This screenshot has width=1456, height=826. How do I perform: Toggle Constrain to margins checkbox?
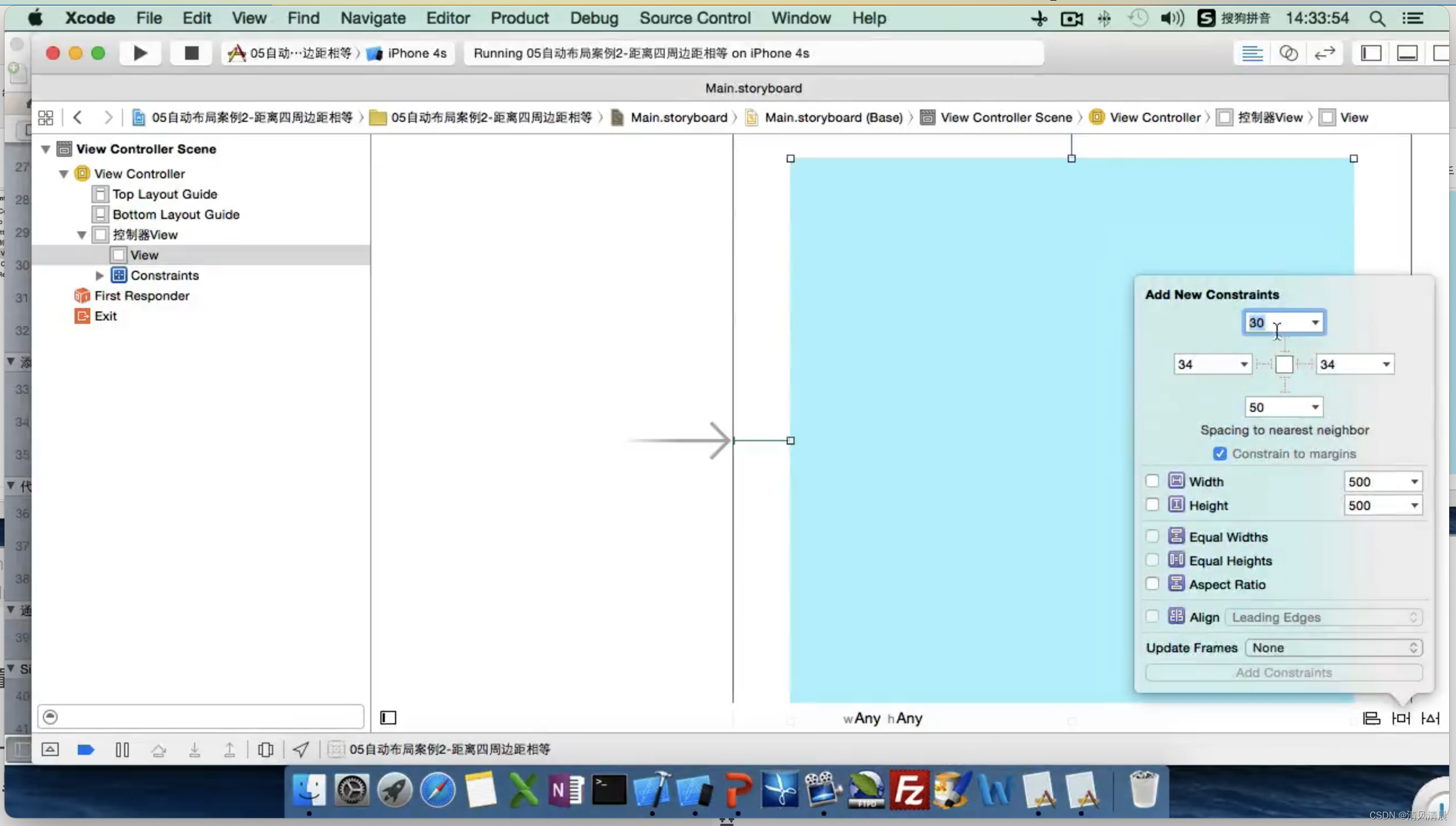[1220, 454]
